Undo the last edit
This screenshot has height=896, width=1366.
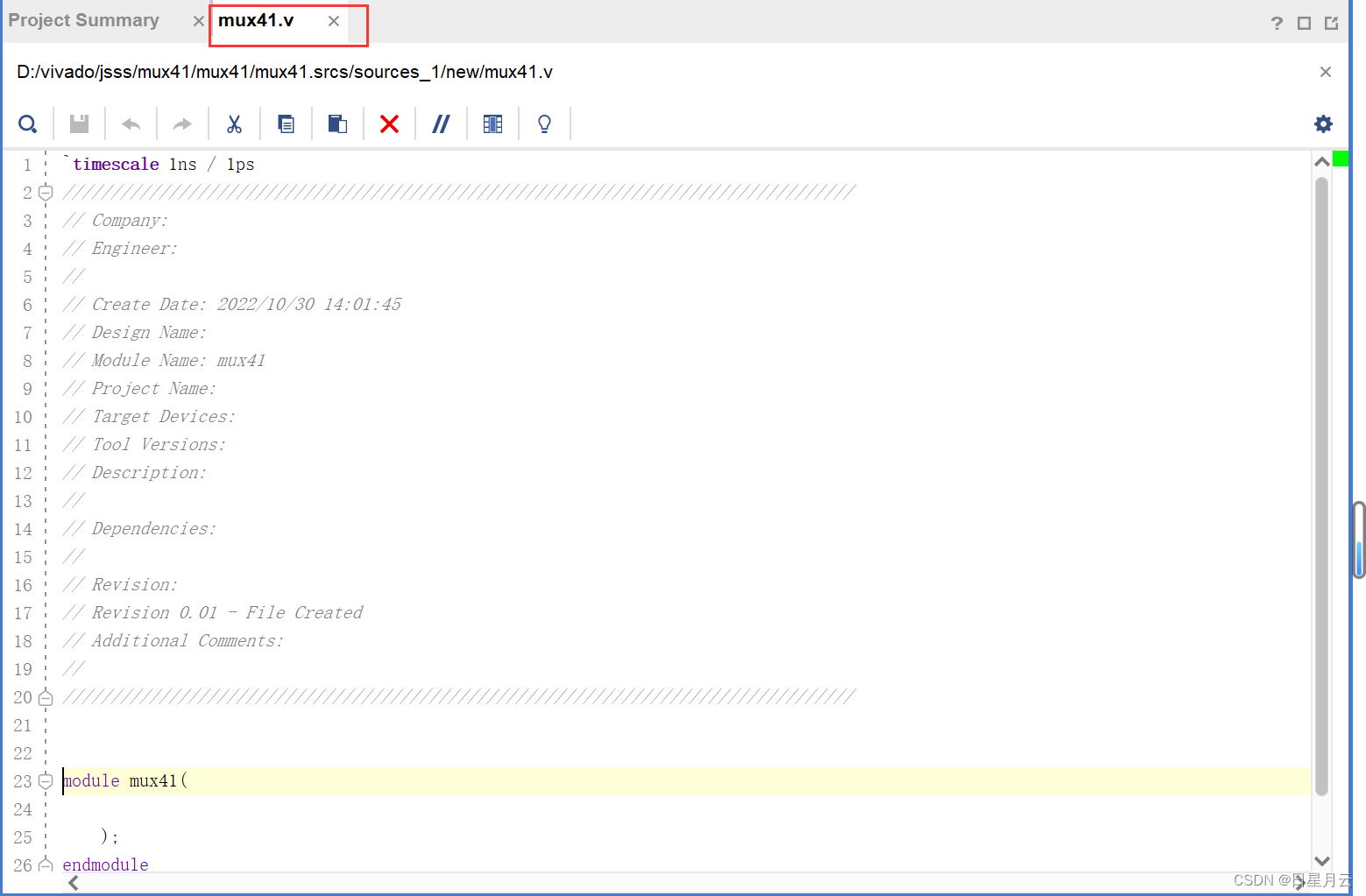coord(131,124)
